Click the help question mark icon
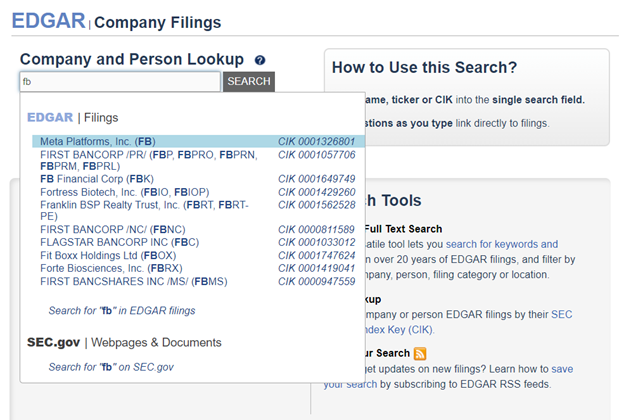Screen dimensions: 624x420 pyautogui.click(x=260, y=60)
